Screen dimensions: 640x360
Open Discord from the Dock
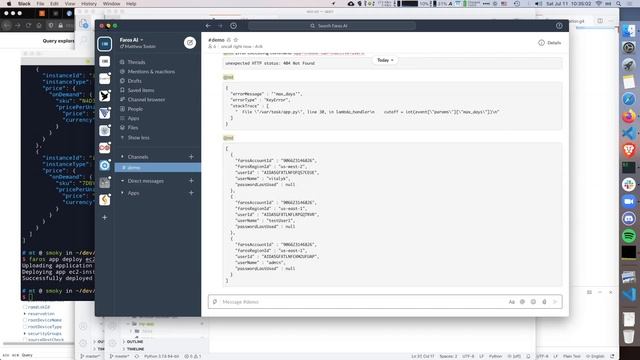point(629,218)
